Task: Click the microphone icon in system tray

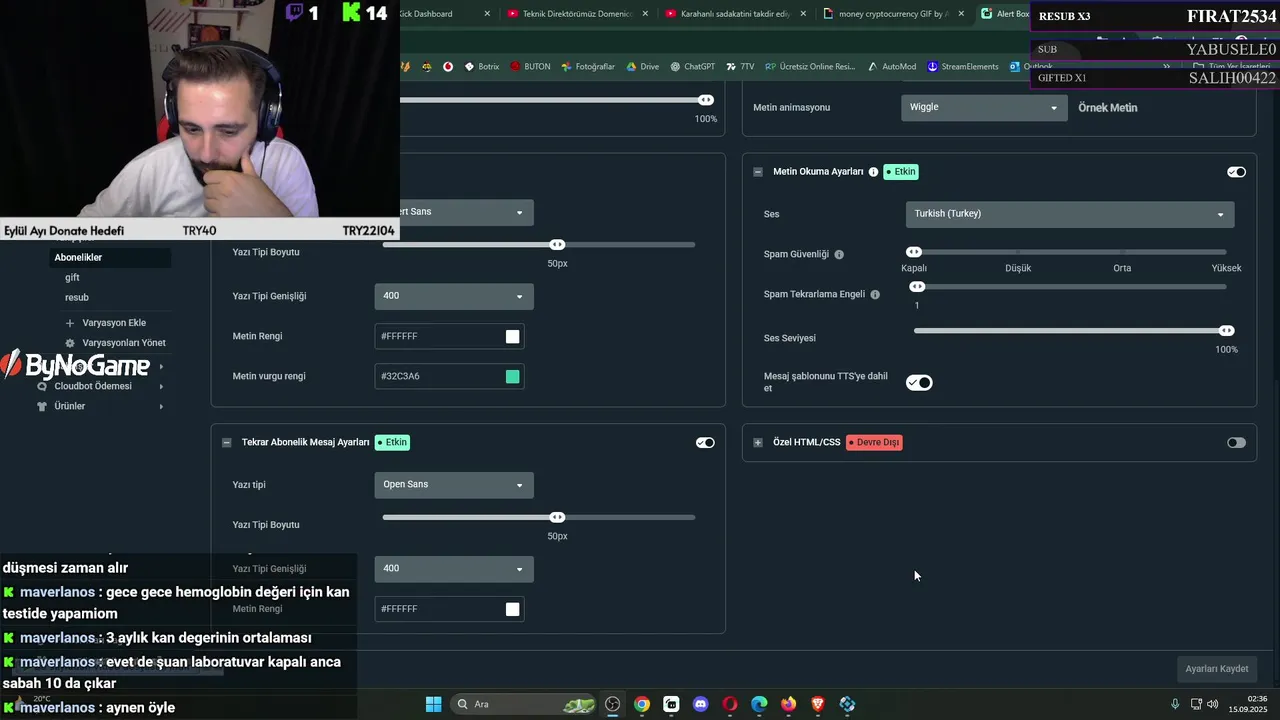Action: click(x=1175, y=704)
